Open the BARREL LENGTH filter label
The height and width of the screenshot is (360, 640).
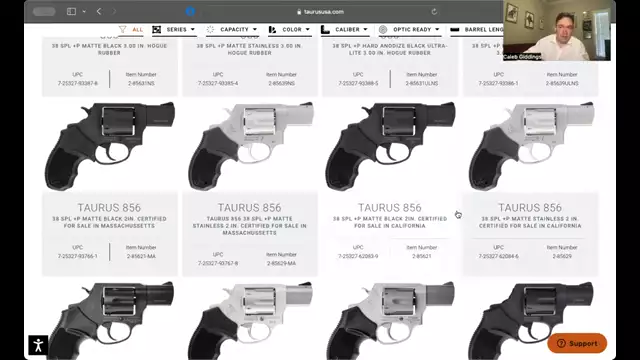point(484,29)
